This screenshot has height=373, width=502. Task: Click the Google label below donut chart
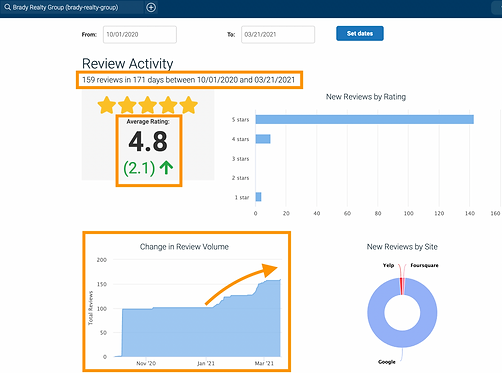point(387,362)
